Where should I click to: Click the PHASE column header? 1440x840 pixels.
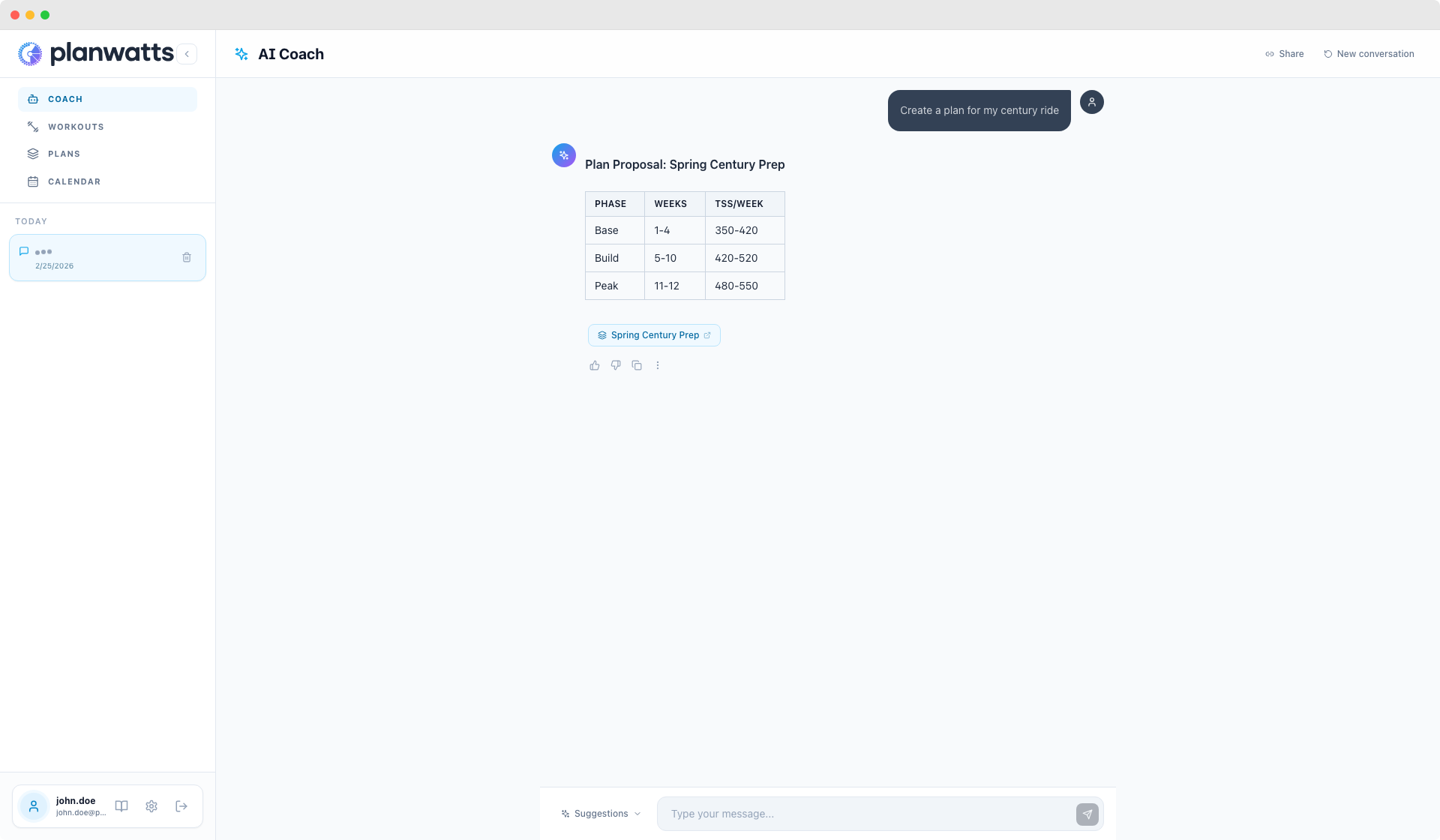point(615,204)
